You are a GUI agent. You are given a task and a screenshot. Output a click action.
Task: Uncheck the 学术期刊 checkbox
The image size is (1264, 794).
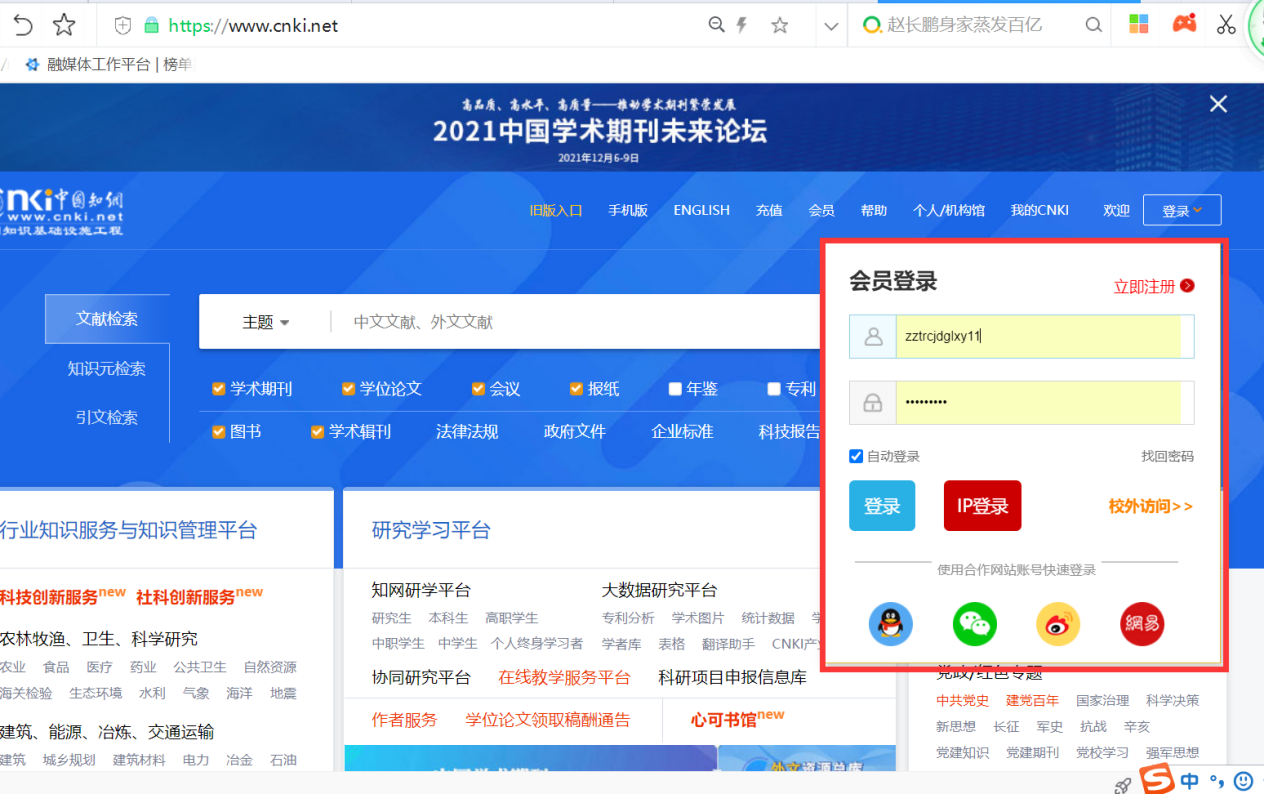[x=219, y=389]
